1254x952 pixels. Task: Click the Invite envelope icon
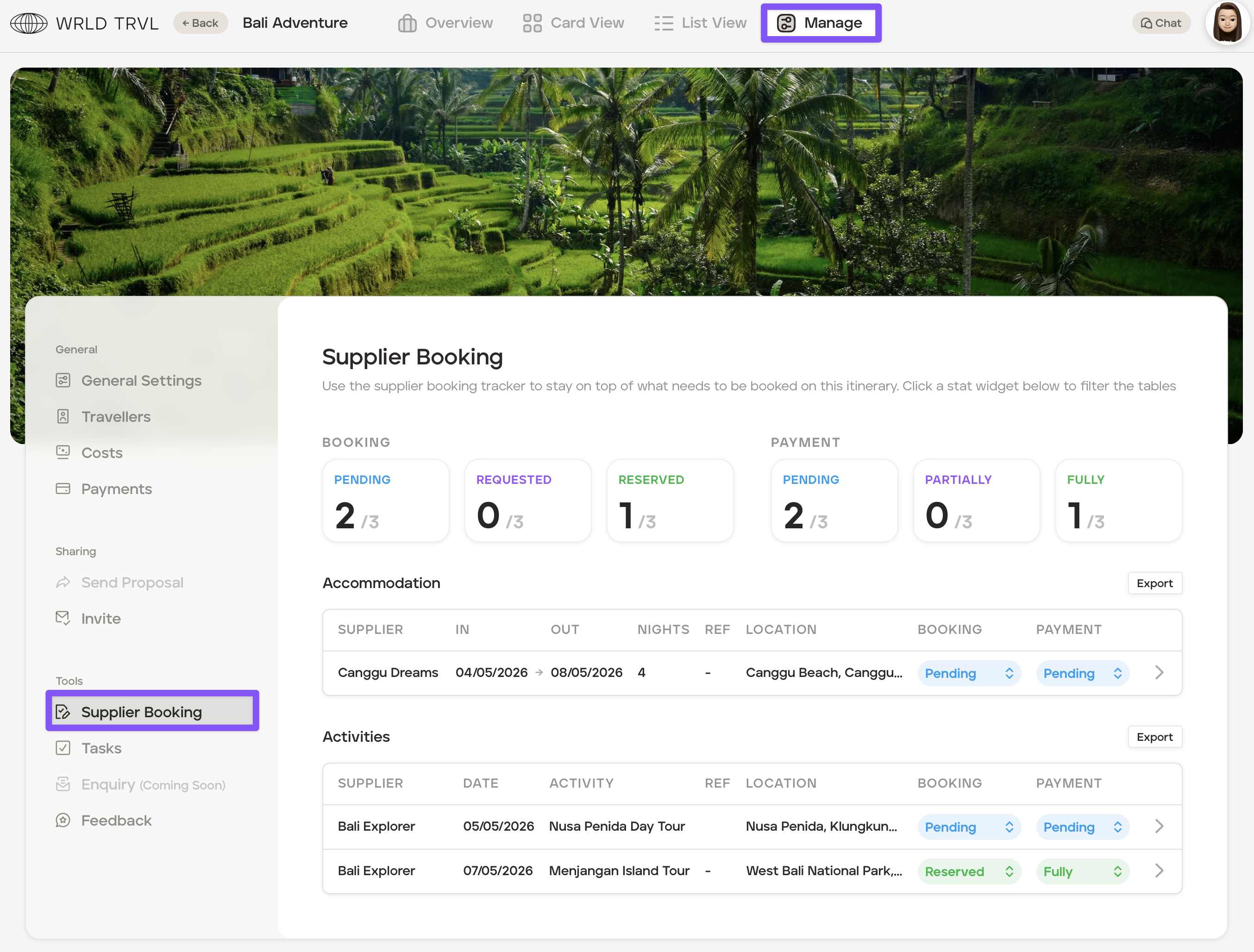click(63, 618)
